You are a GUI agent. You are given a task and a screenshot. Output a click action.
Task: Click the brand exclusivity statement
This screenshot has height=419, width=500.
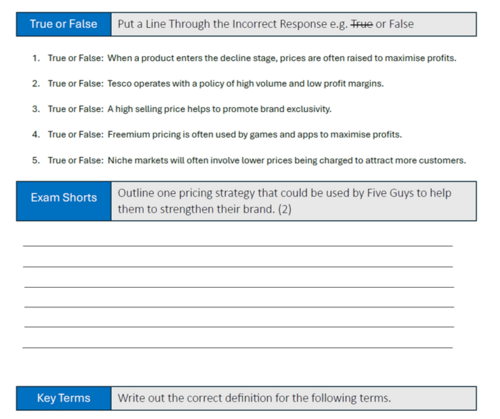[x=219, y=109]
